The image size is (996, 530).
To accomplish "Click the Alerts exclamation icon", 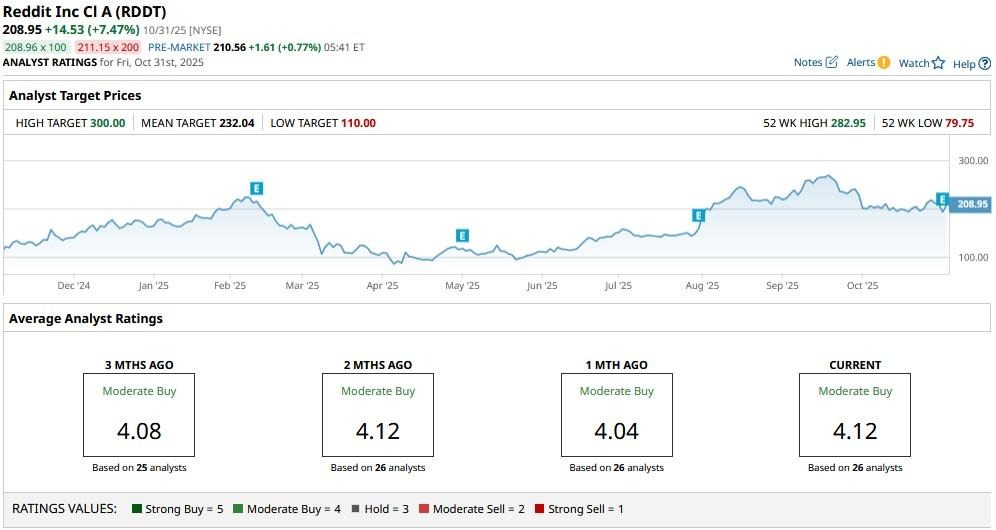I will point(884,62).
